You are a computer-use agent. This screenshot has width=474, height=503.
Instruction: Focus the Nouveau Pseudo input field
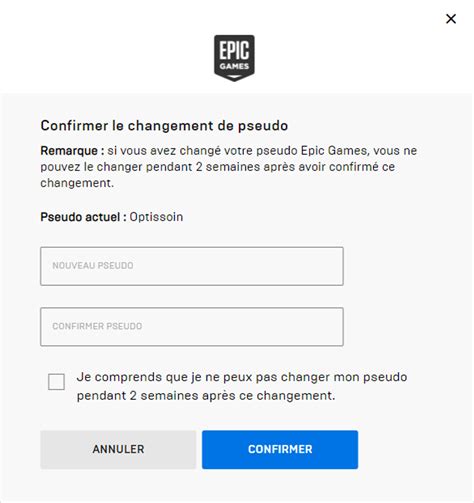[x=192, y=266]
